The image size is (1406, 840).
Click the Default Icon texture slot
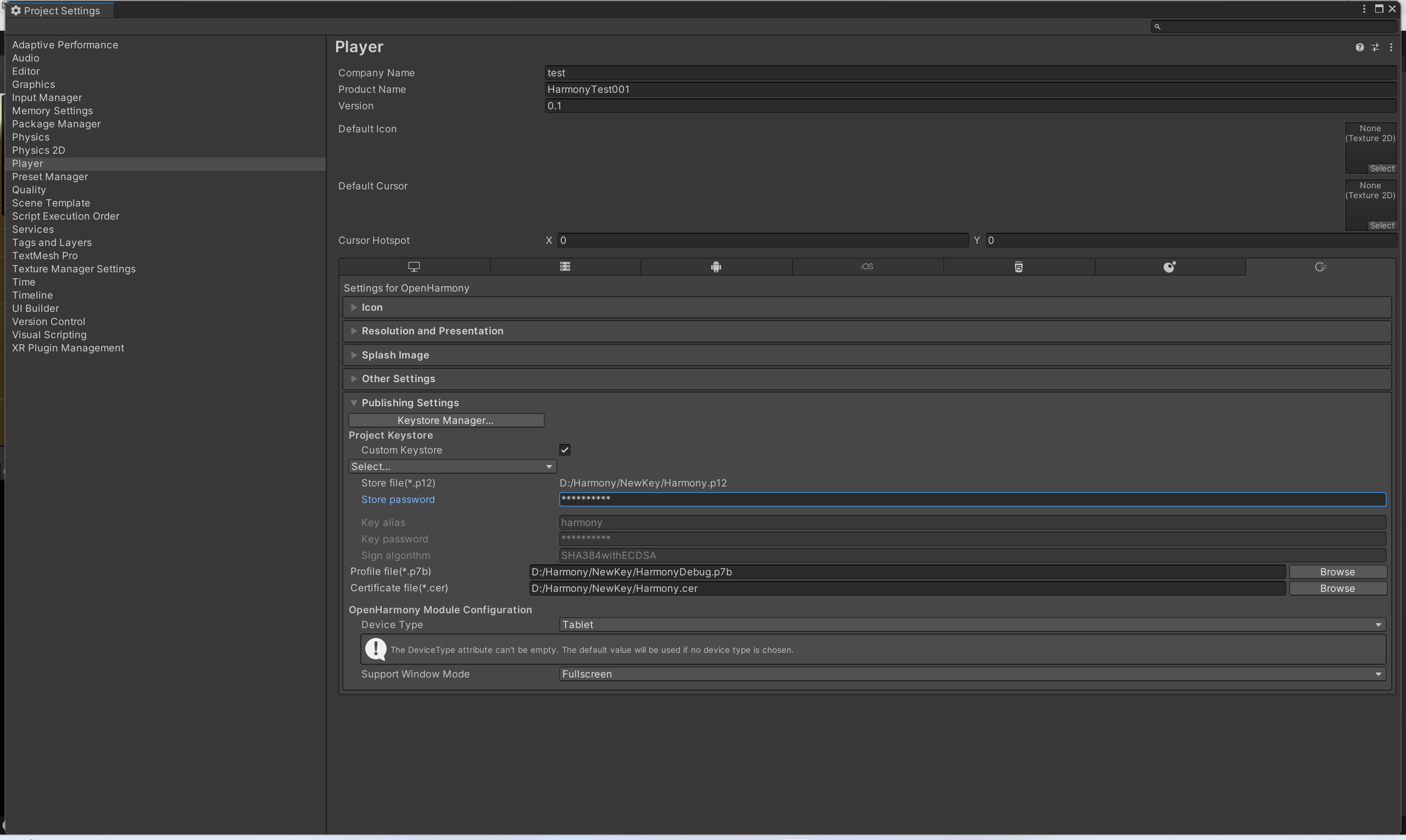[x=1371, y=148]
